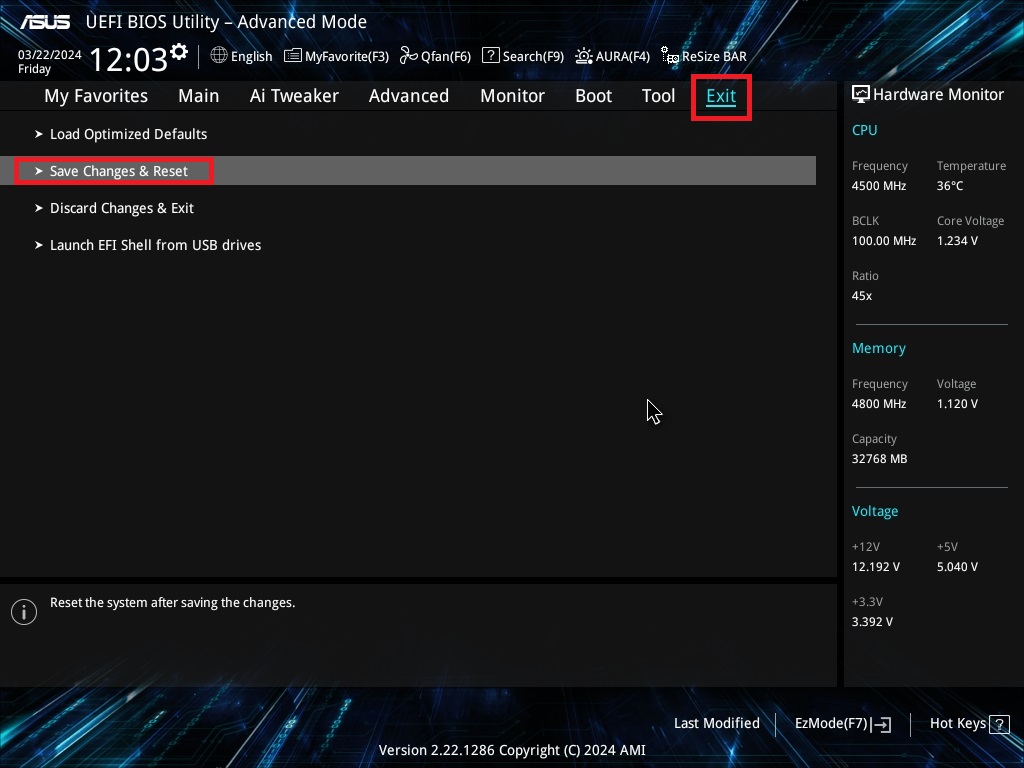
Task: Open the Tool menu
Action: click(658, 95)
